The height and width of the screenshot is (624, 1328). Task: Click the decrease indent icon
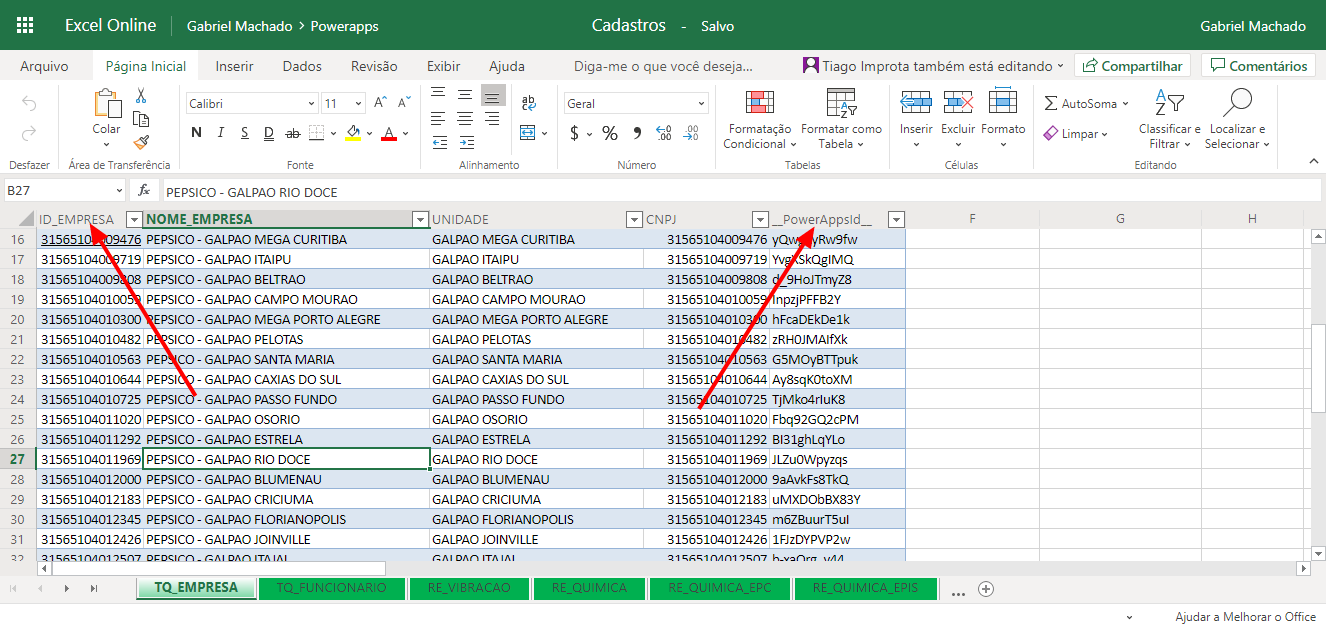(x=439, y=141)
